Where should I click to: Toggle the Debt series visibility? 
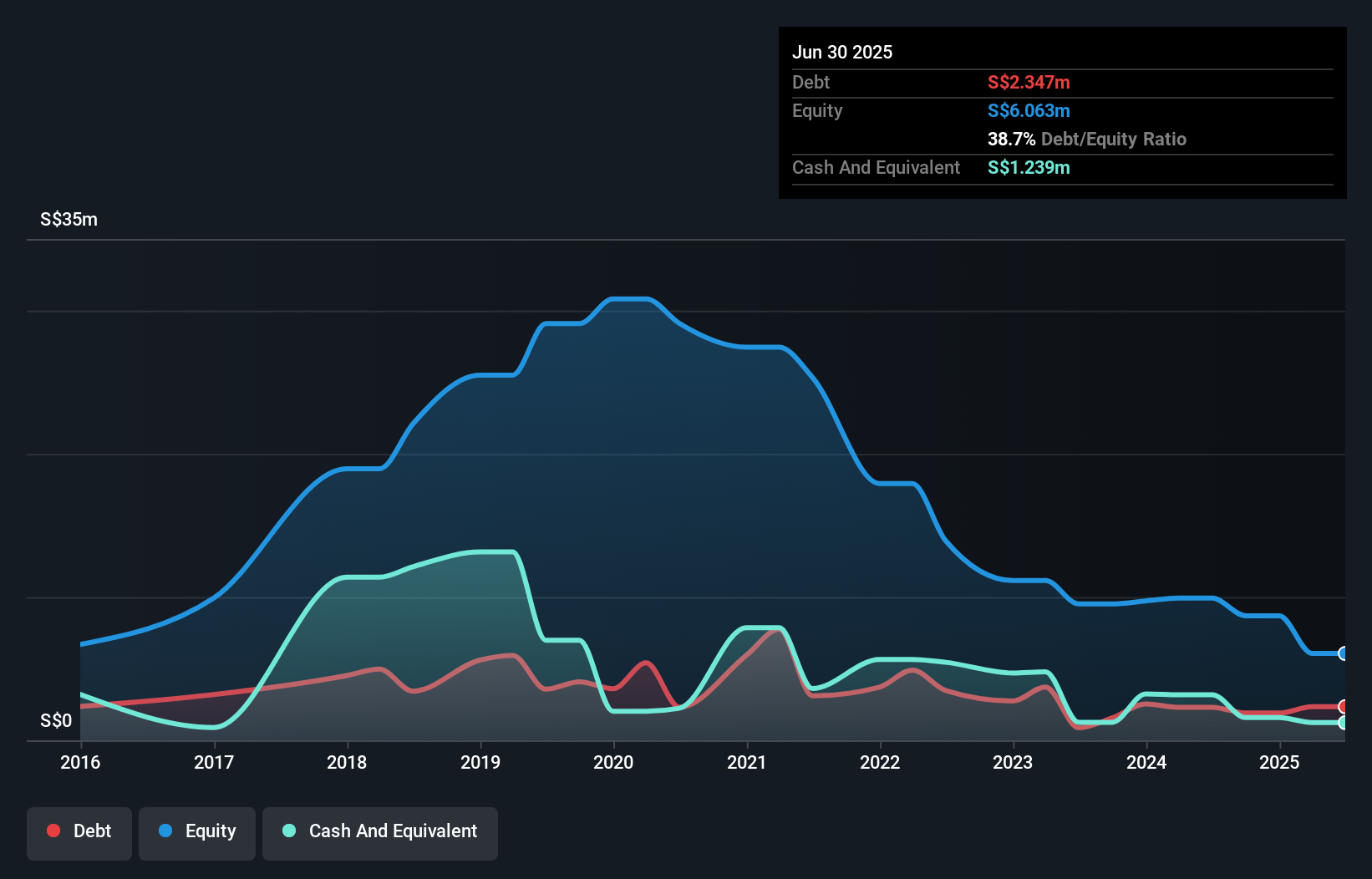coord(79,832)
